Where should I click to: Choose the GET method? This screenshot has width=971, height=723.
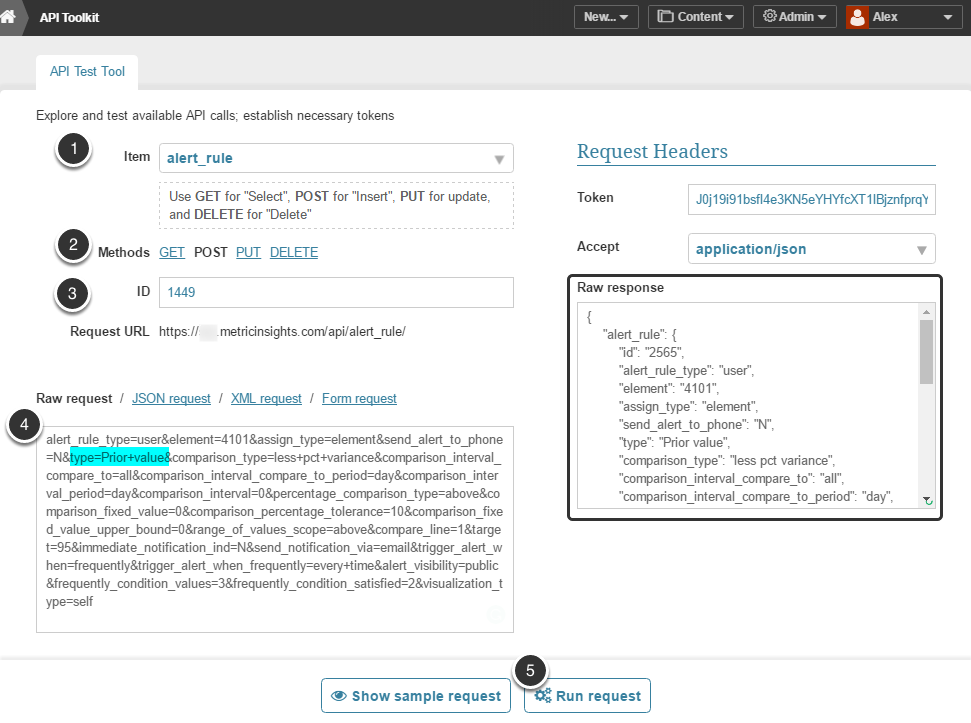pyautogui.click(x=172, y=252)
